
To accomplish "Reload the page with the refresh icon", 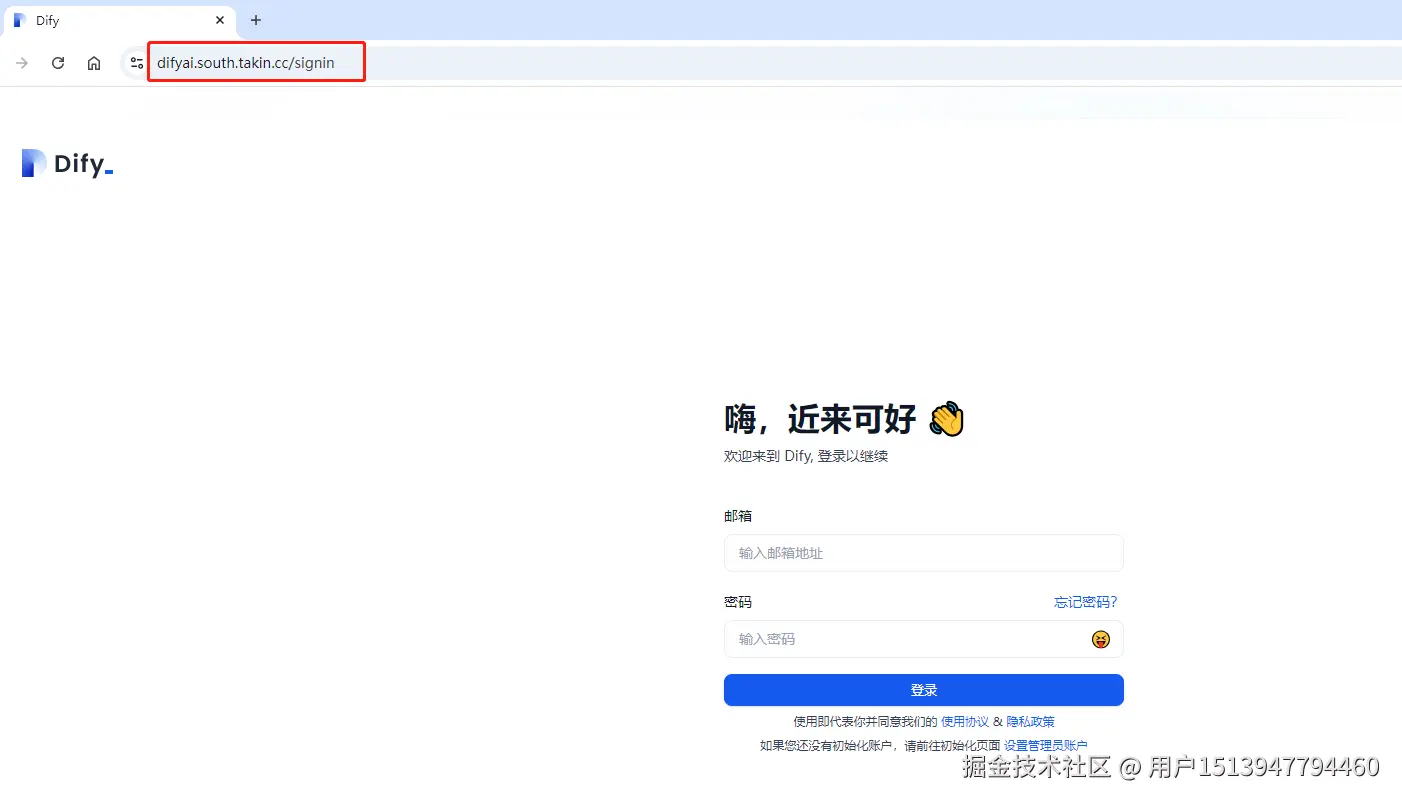I will (58, 63).
